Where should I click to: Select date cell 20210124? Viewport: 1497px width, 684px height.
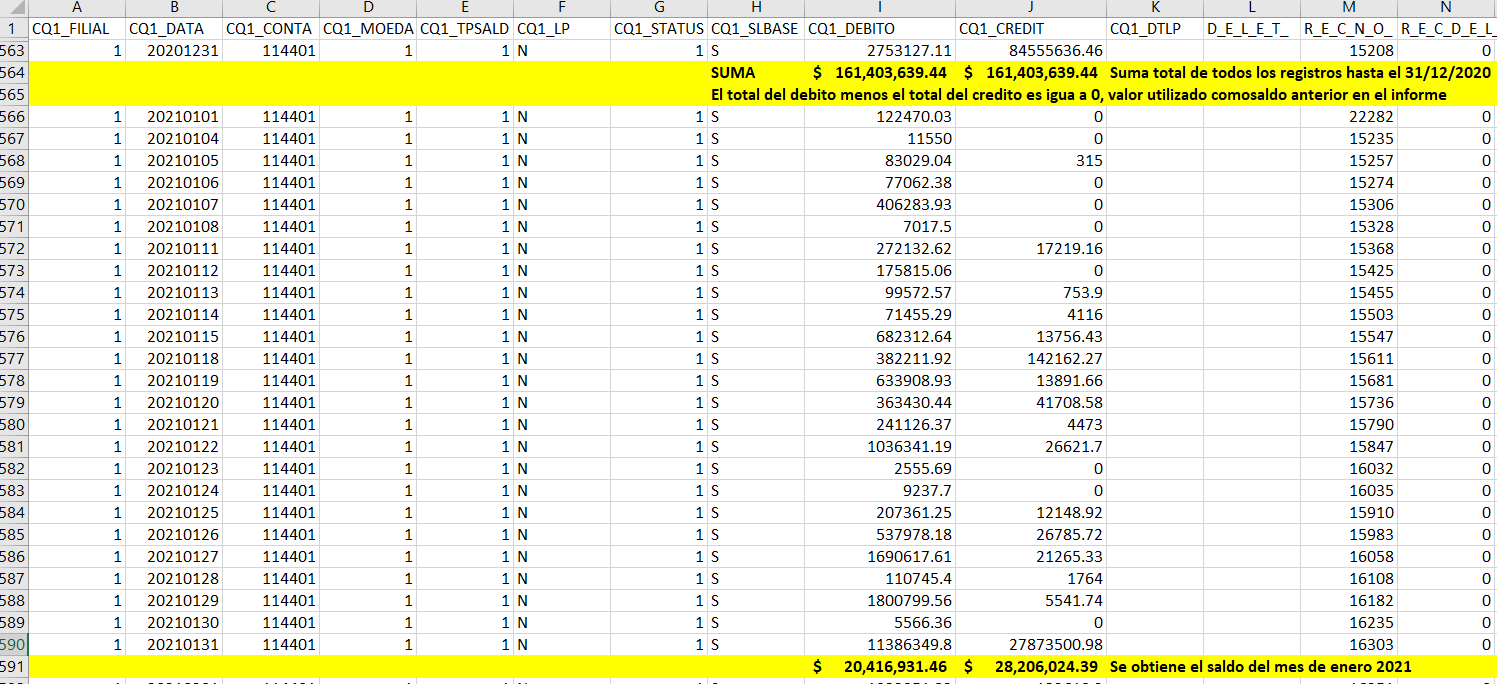coord(175,491)
